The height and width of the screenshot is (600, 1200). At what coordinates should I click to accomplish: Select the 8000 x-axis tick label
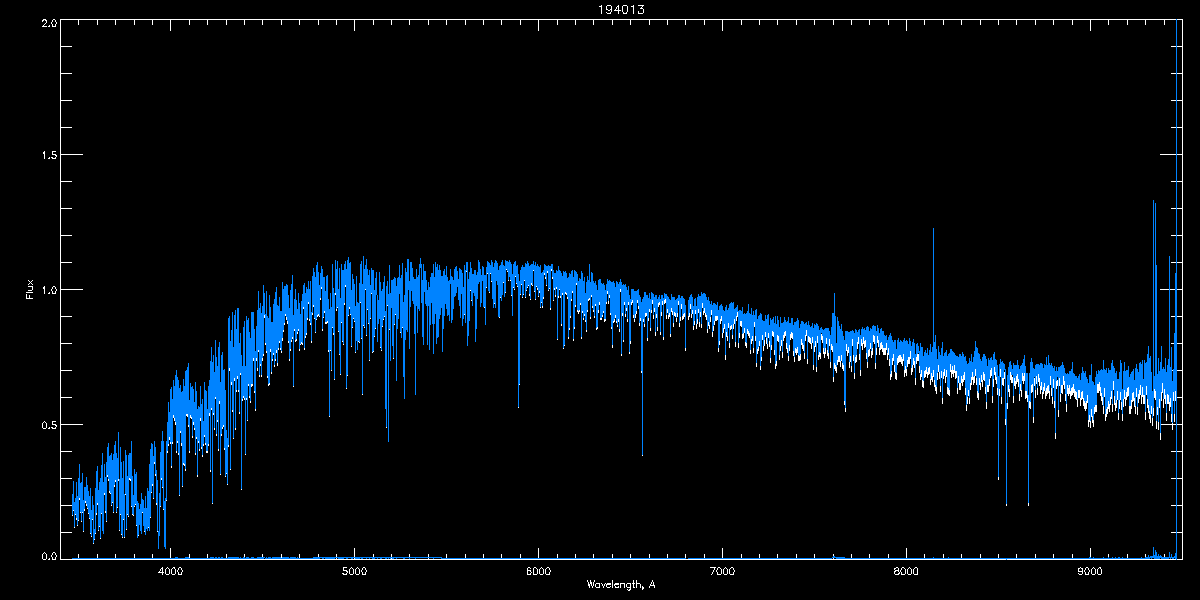906,571
